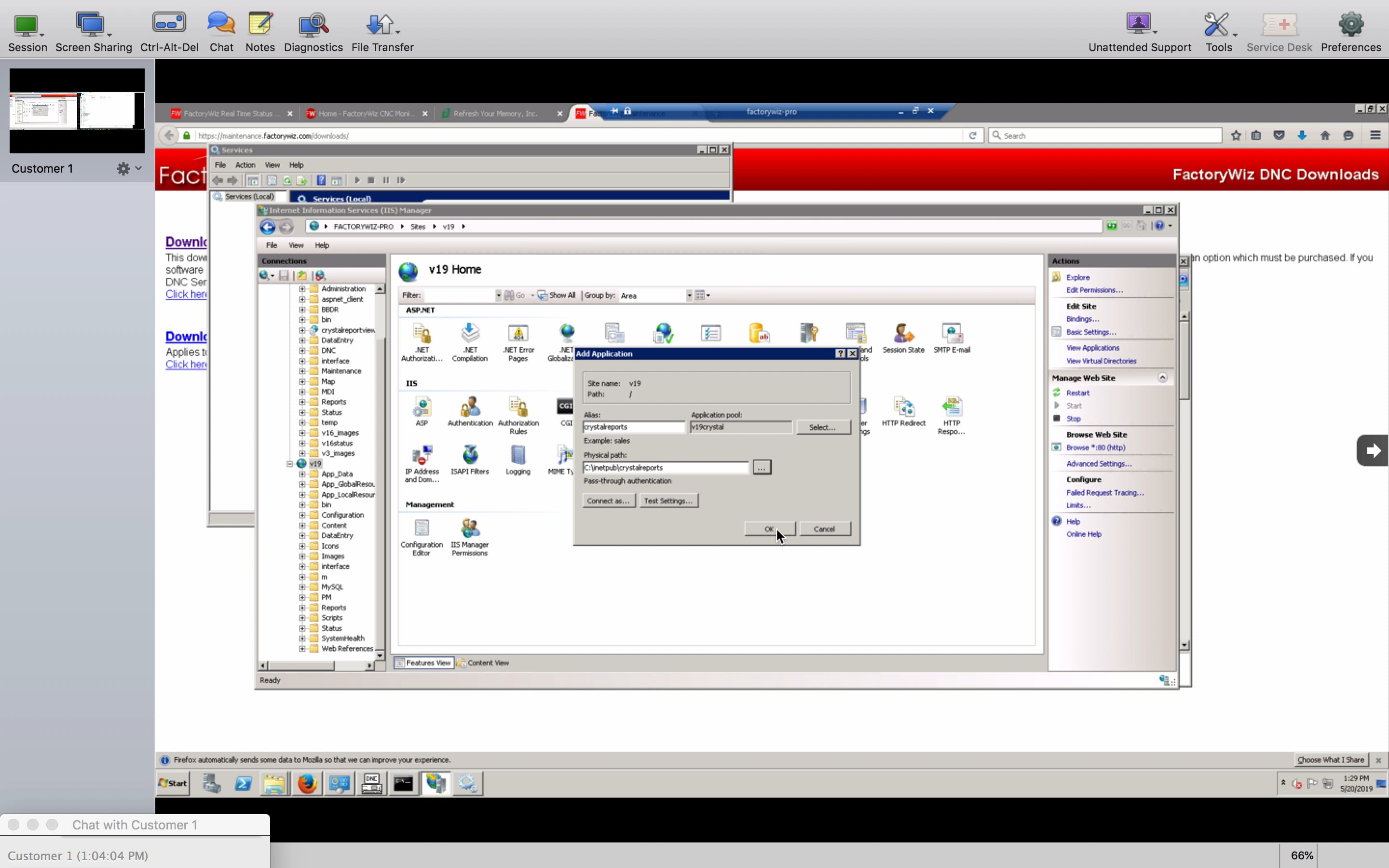Expand the Maintenance folder tree node

(302, 371)
